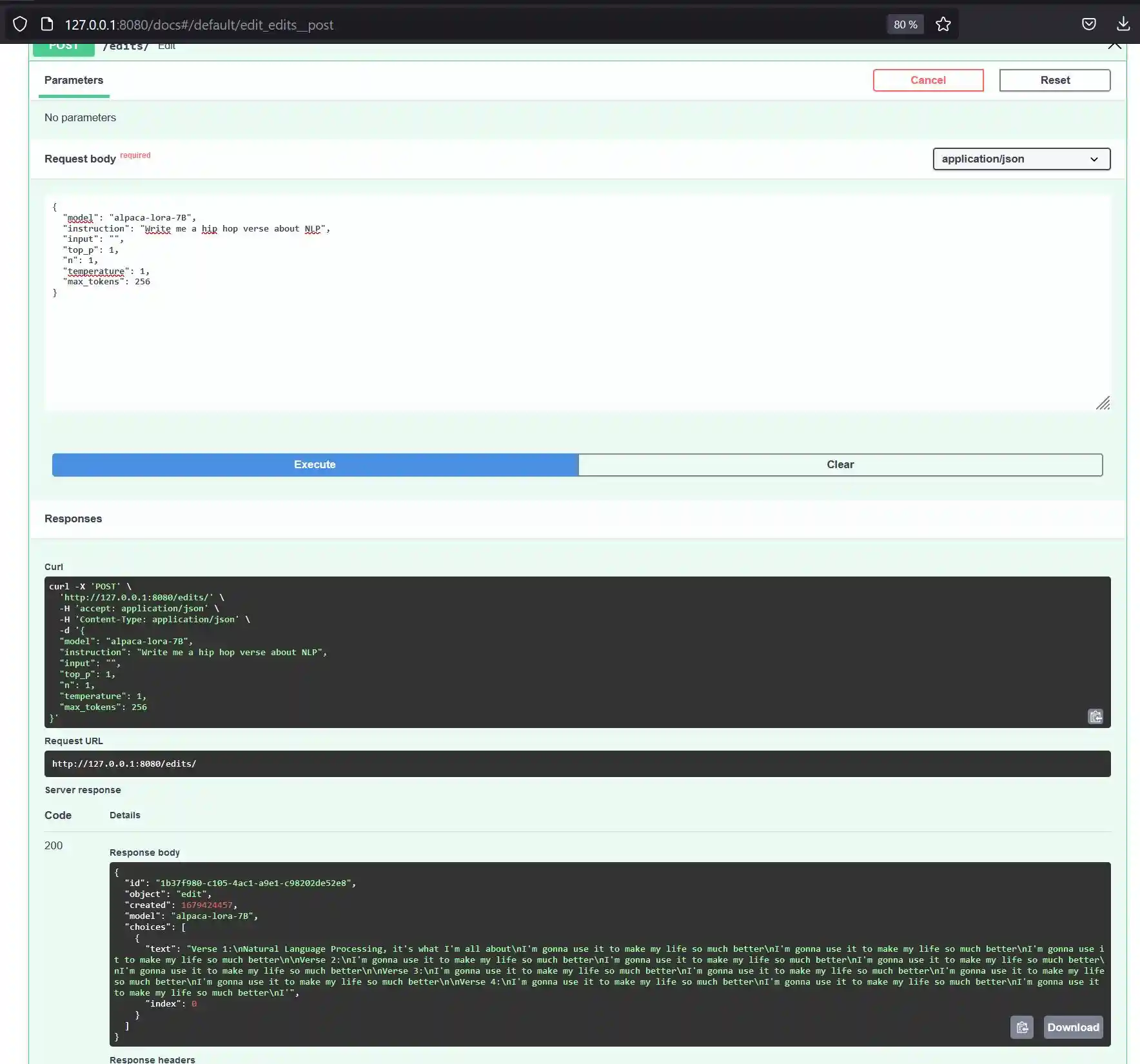
Task: Clear the server response
Action: (840, 464)
